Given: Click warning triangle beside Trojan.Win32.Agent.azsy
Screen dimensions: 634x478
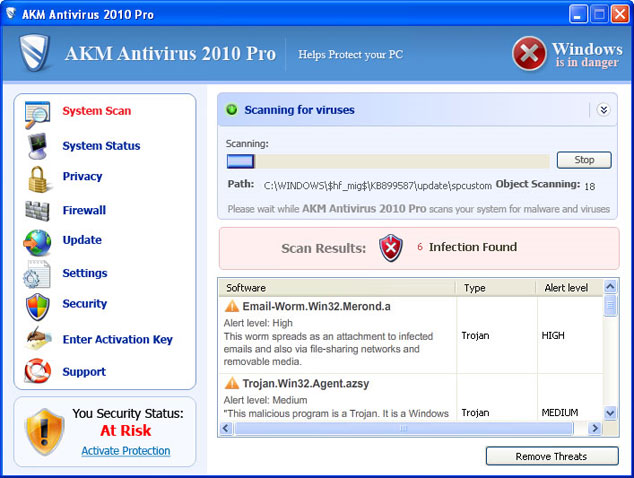Looking at the screenshot, I should pyautogui.click(x=232, y=383).
